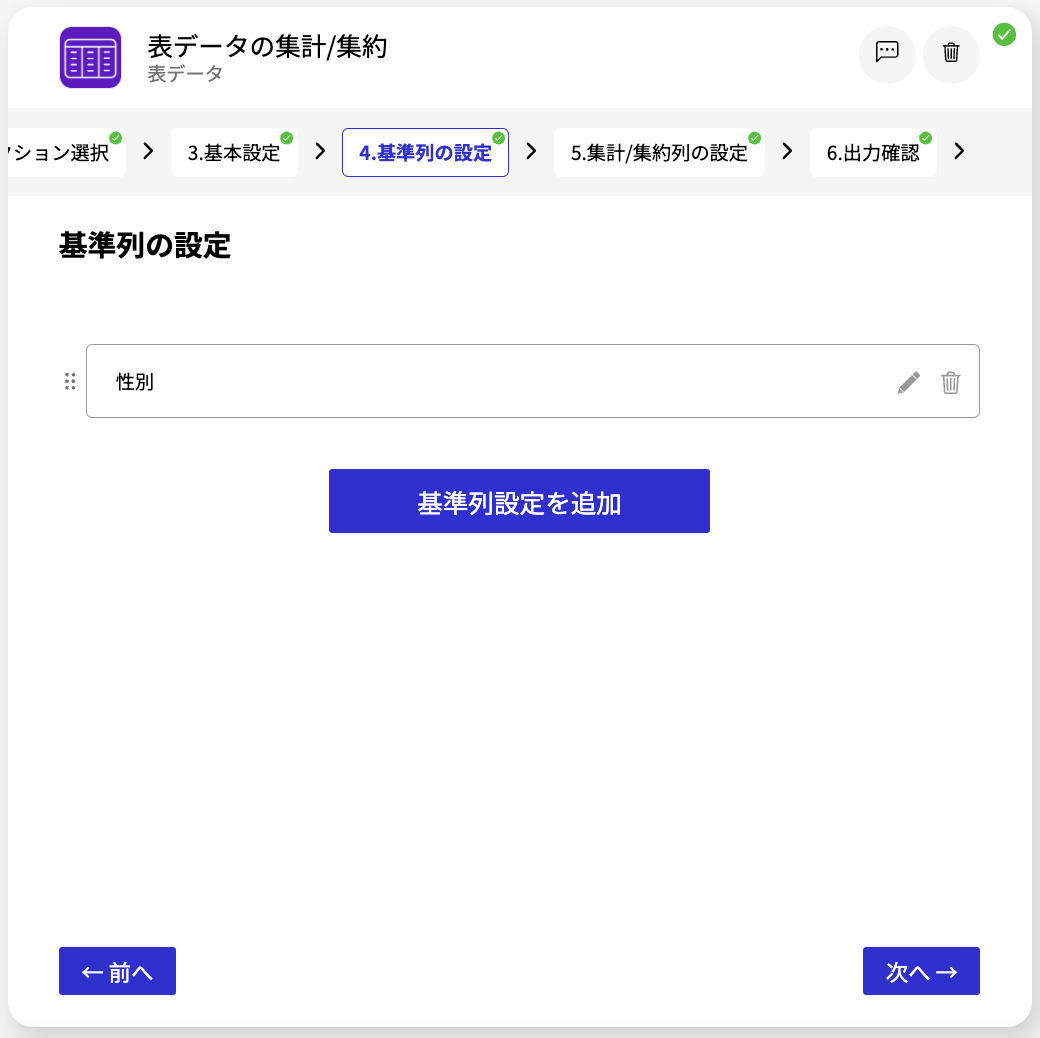Go back with the ← 前へ button
This screenshot has height=1038, width=1040.
117,971
